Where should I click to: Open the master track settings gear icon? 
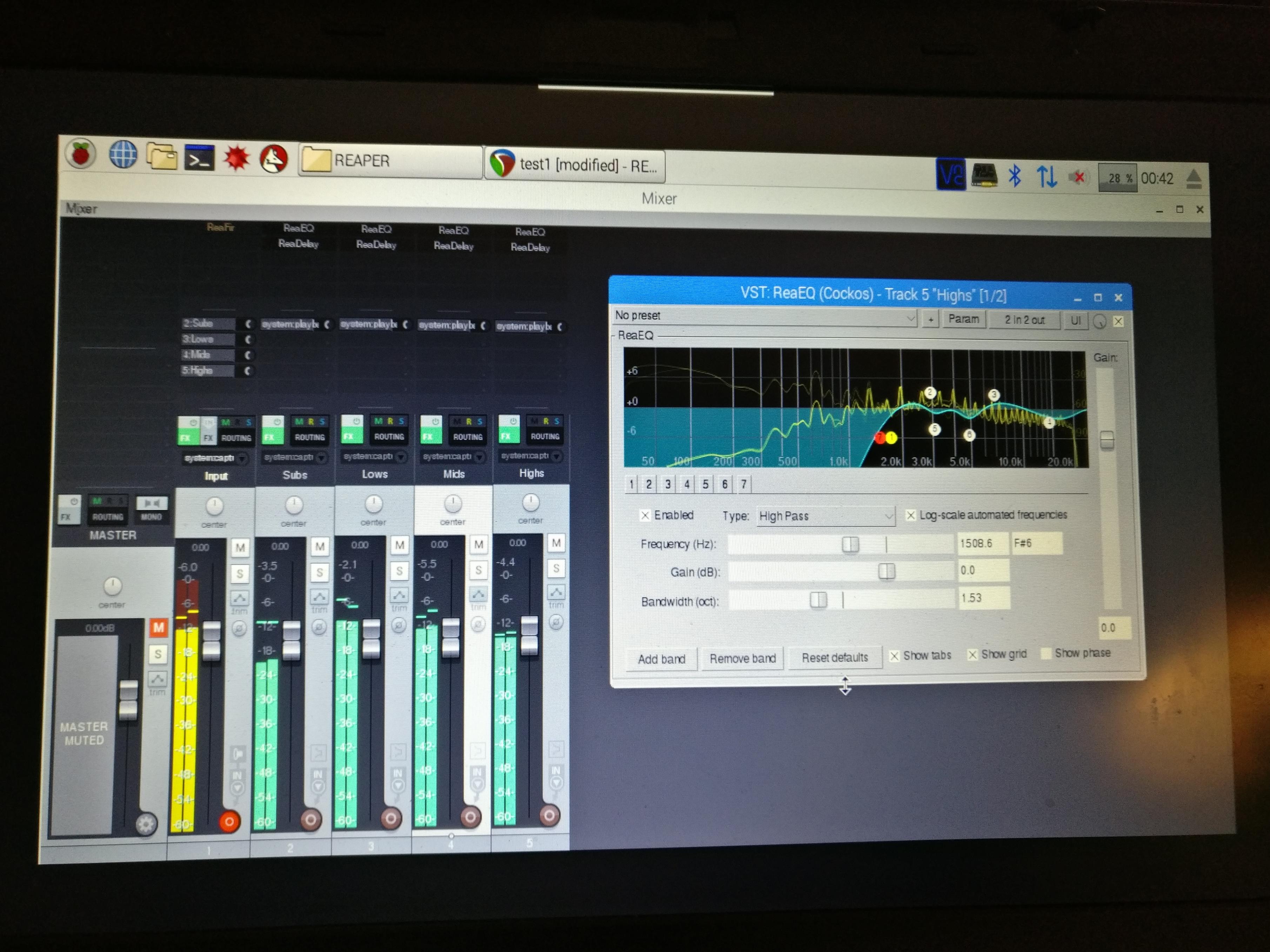[146, 824]
